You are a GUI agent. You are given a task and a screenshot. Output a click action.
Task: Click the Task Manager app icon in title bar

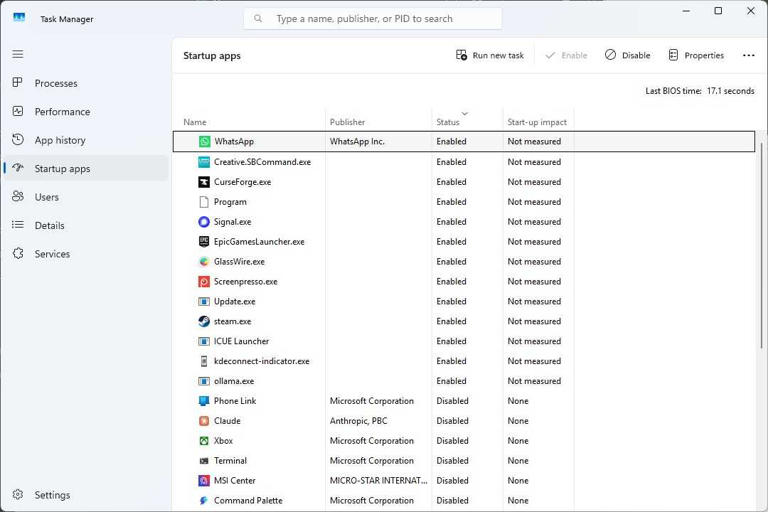19,18
